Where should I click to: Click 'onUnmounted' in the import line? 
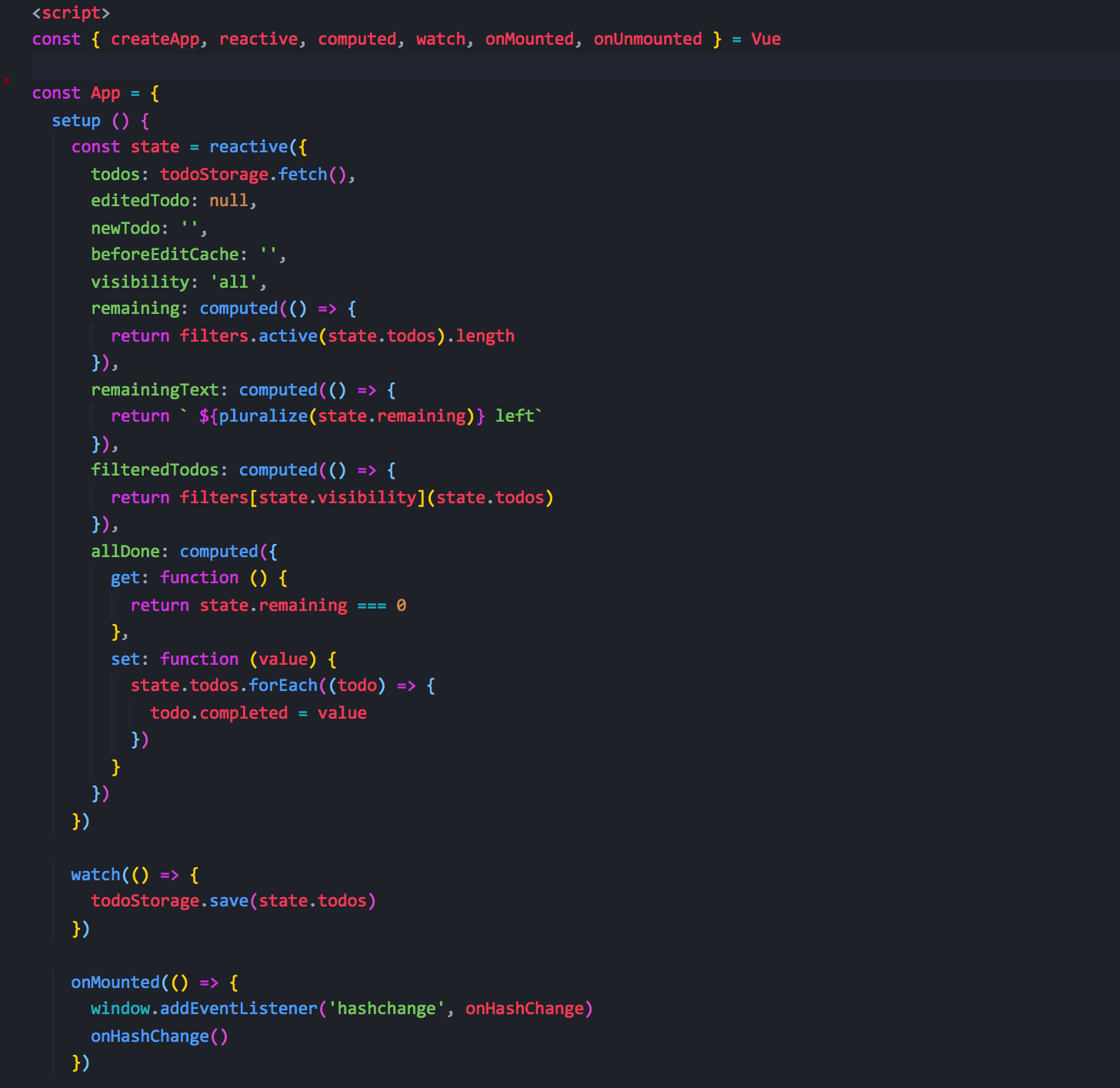click(x=648, y=39)
